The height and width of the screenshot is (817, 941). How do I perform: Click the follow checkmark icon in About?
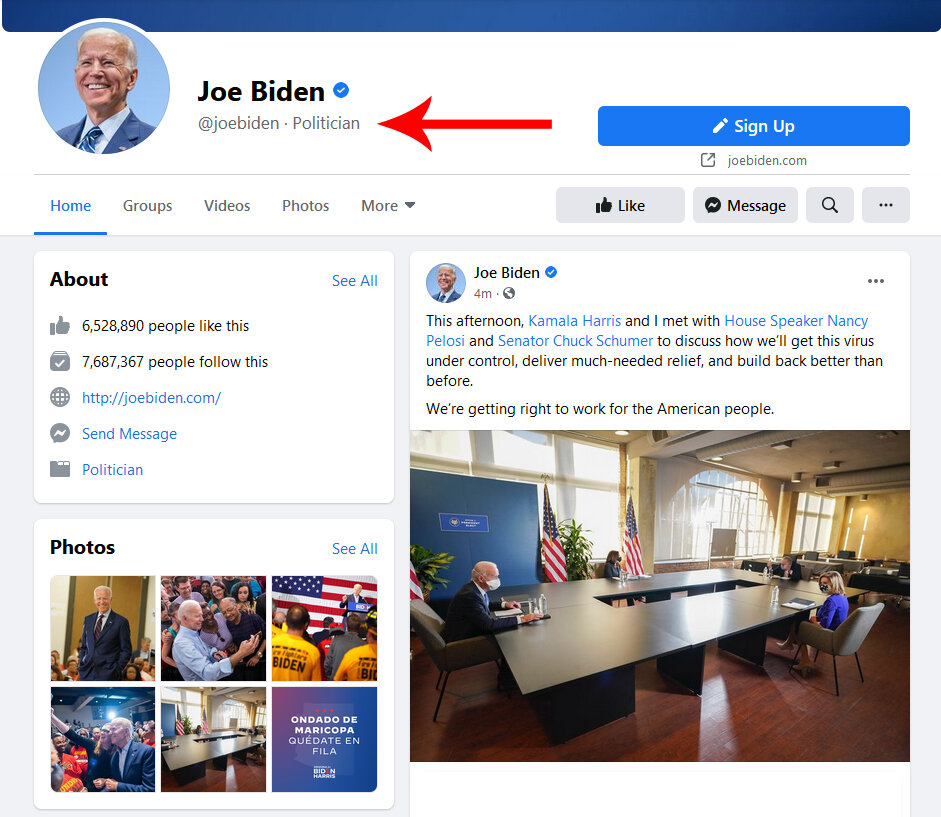(x=60, y=361)
